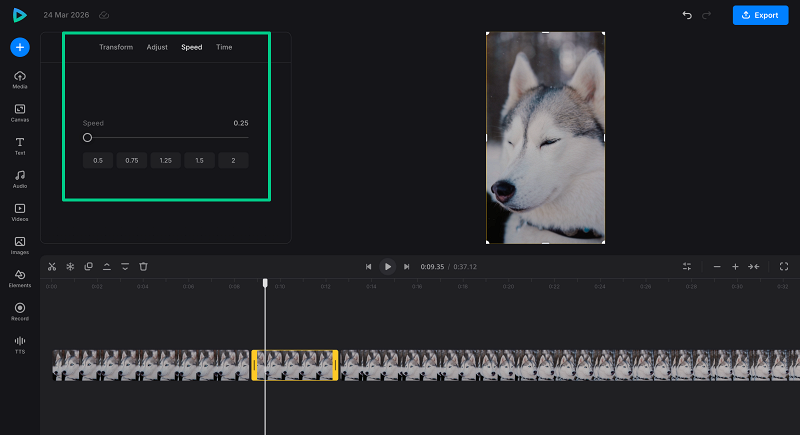Open the Canvas settings in sidebar
Image resolution: width=800 pixels, height=435 pixels.
tap(20, 113)
